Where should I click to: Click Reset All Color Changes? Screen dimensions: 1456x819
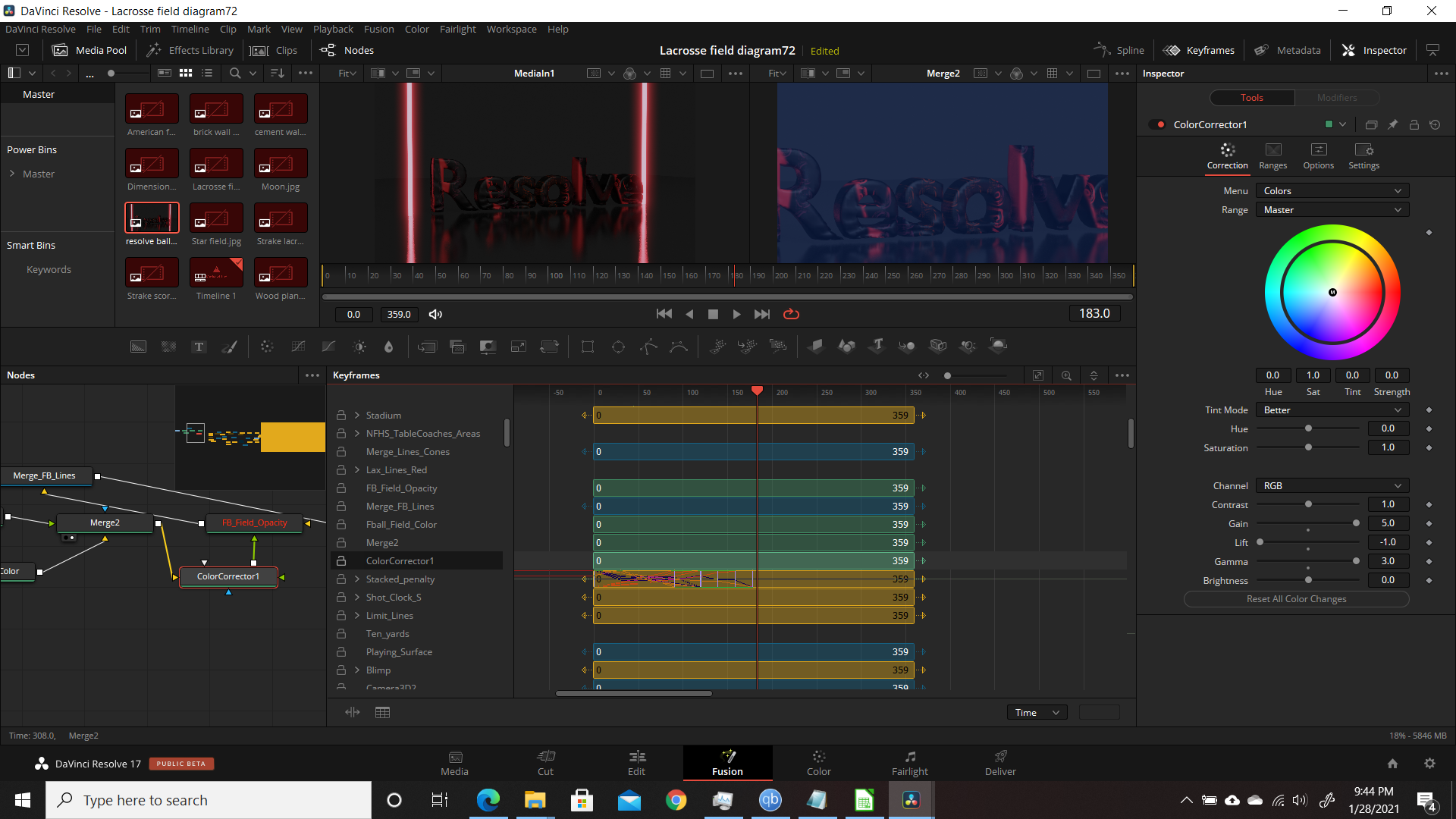pos(1296,599)
